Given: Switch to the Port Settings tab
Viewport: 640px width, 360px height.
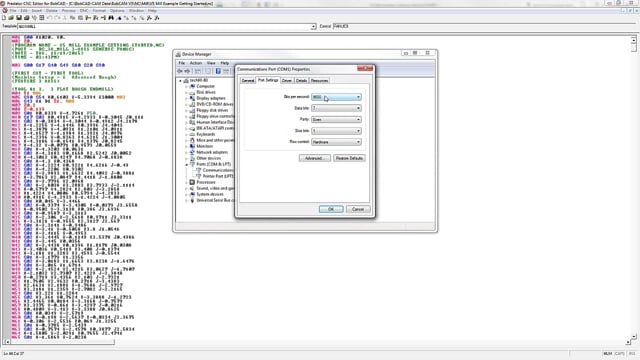Looking at the screenshot, I should pos(268,80).
